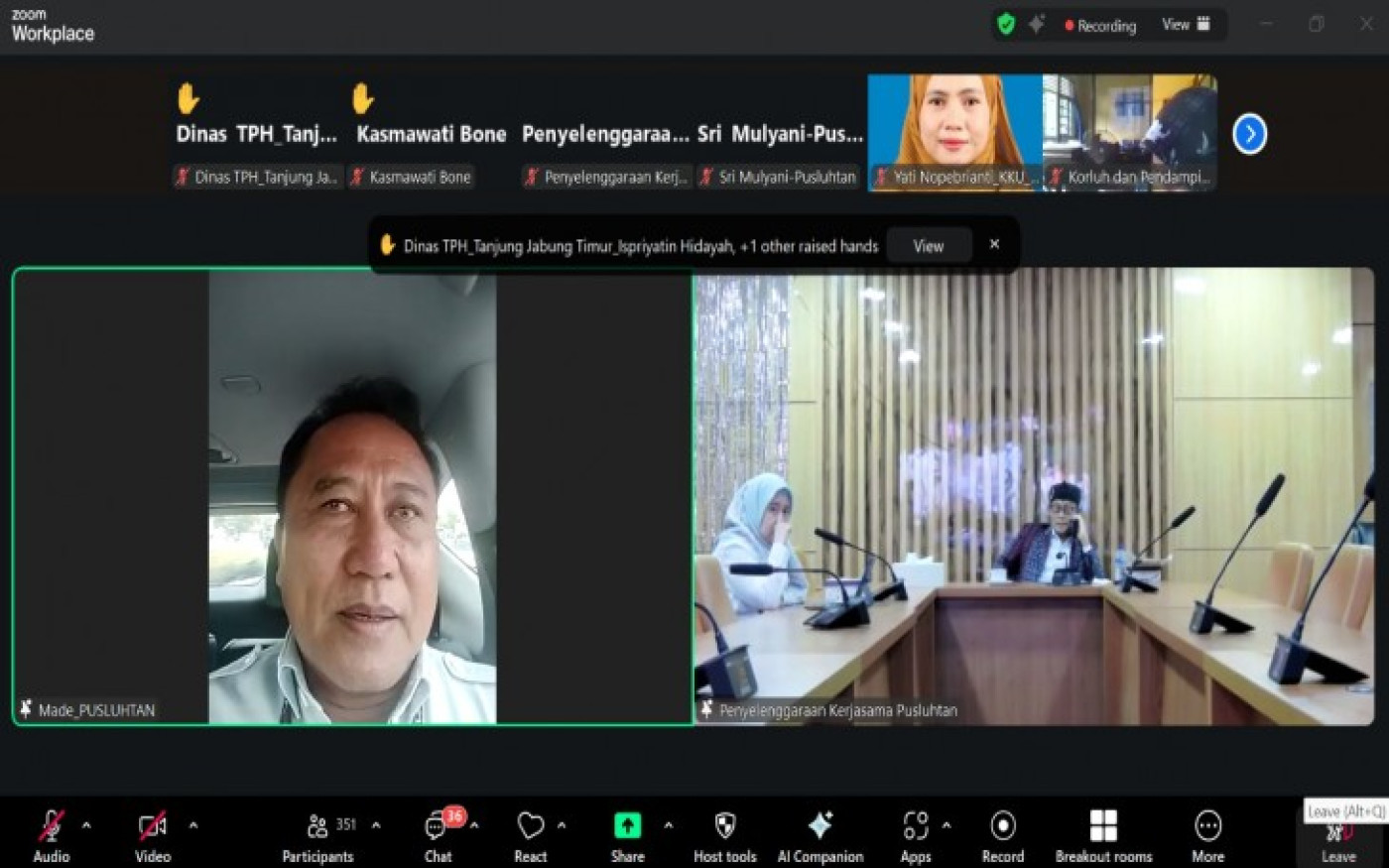Screen dimensions: 1389x868
Task: Open the View layout menu at top
Action: point(1186,25)
